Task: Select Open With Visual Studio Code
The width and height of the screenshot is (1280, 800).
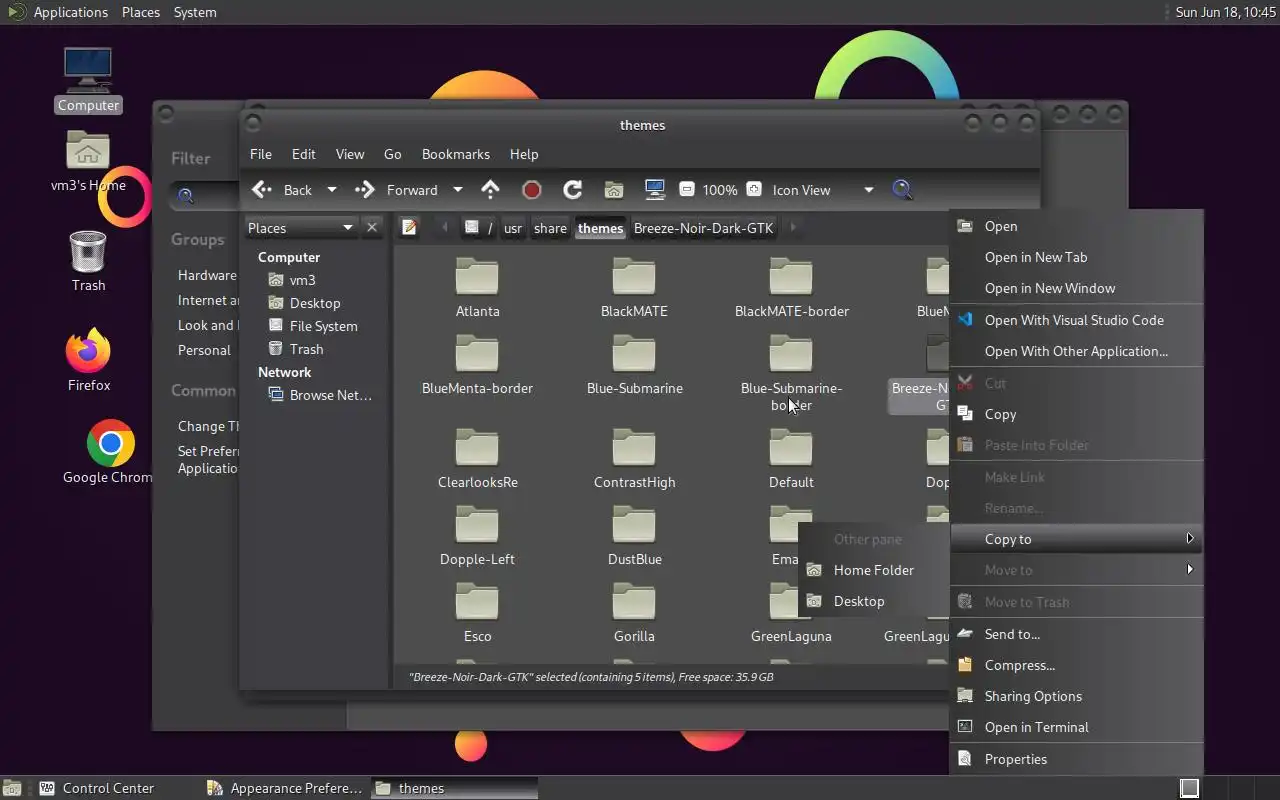Action: point(1073,320)
